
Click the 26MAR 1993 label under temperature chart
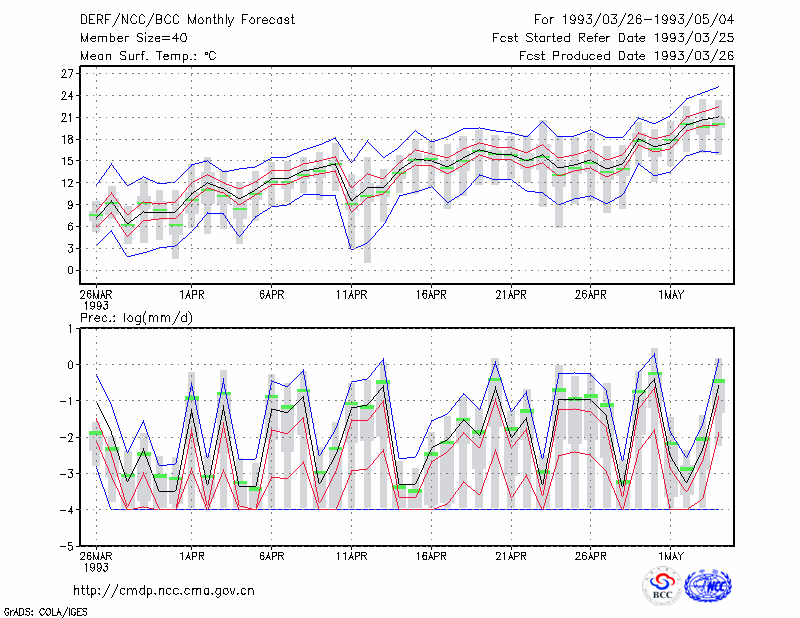[96, 300]
